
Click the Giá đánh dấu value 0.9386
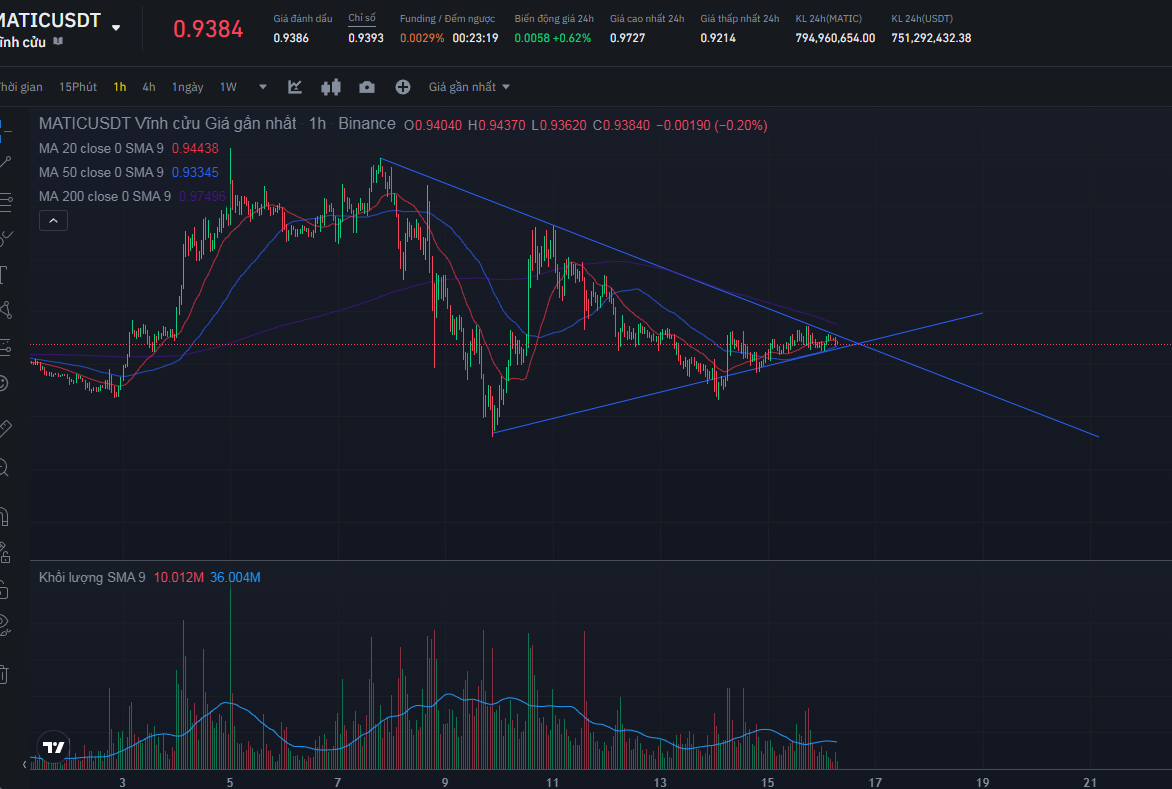[x=291, y=38]
